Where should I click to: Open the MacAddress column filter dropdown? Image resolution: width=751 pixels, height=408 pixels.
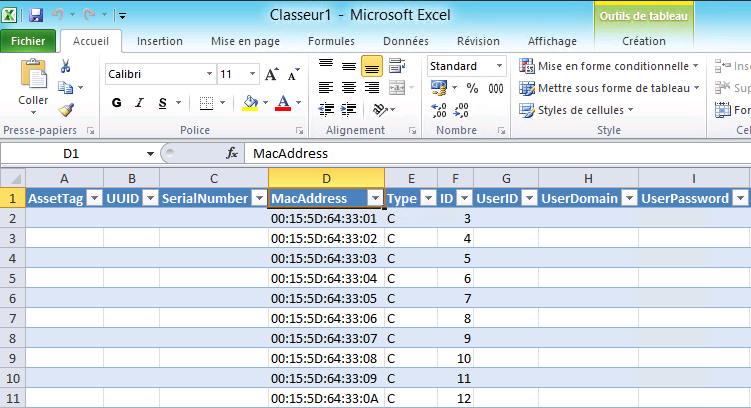tap(375, 198)
